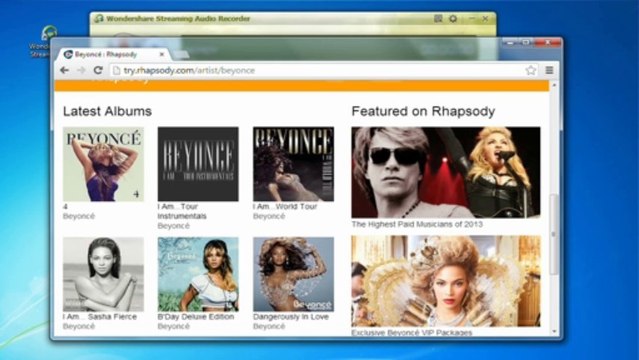The width and height of the screenshot is (639, 360).
Task: Click the page scrollbar down arrow
Action: coord(553,331)
